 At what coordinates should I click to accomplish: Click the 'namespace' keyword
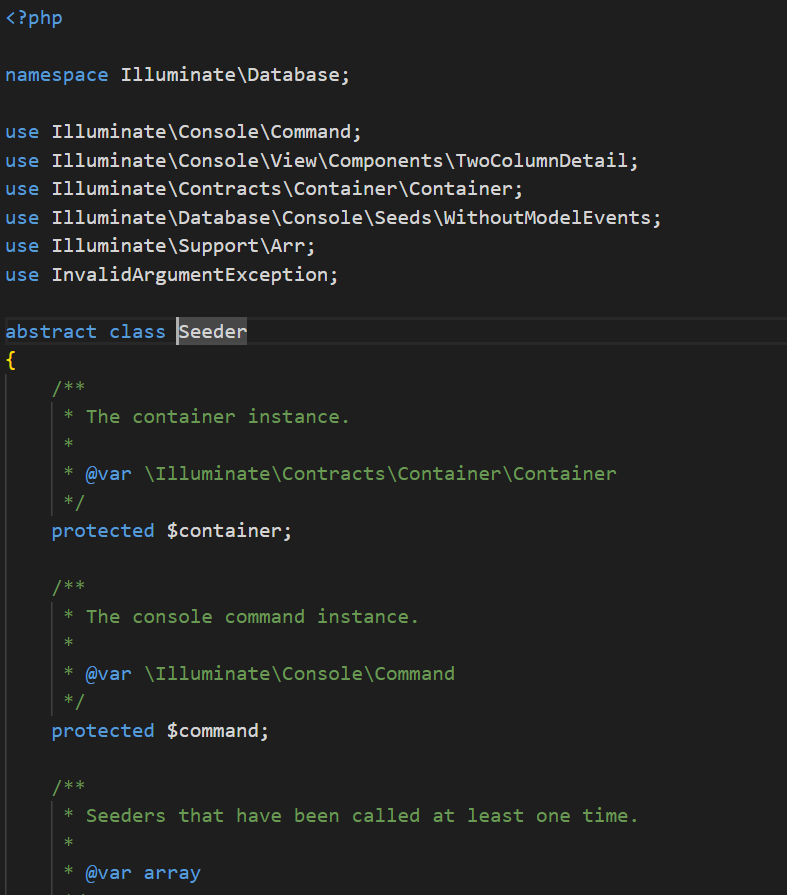56,75
